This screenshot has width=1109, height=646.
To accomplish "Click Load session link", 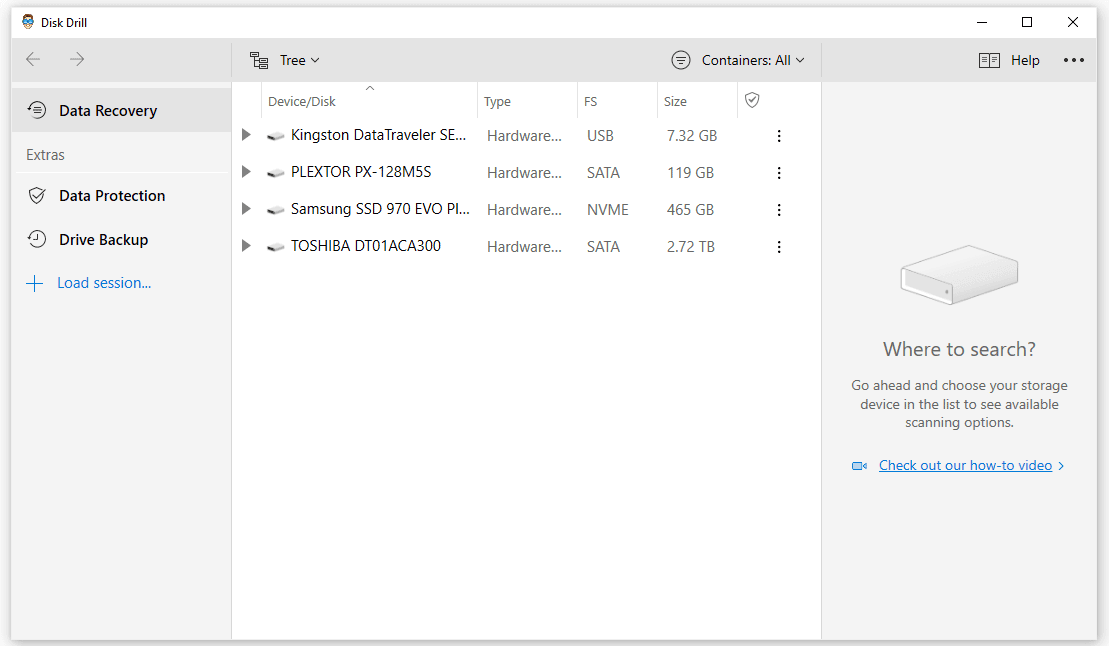I will coord(104,283).
